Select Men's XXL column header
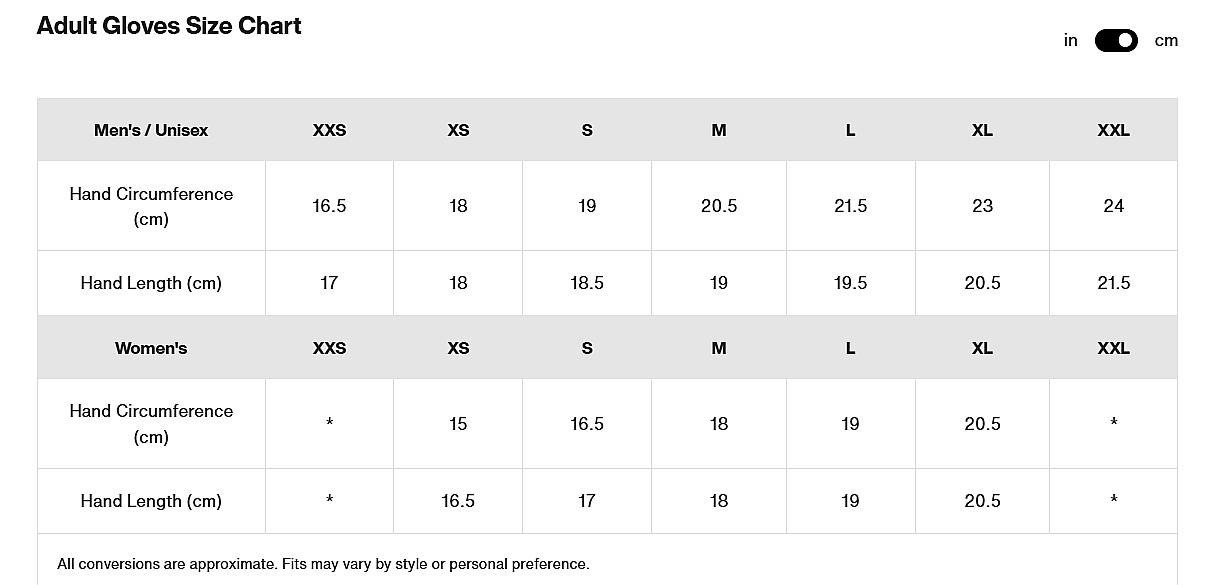 tap(1113, 130)
